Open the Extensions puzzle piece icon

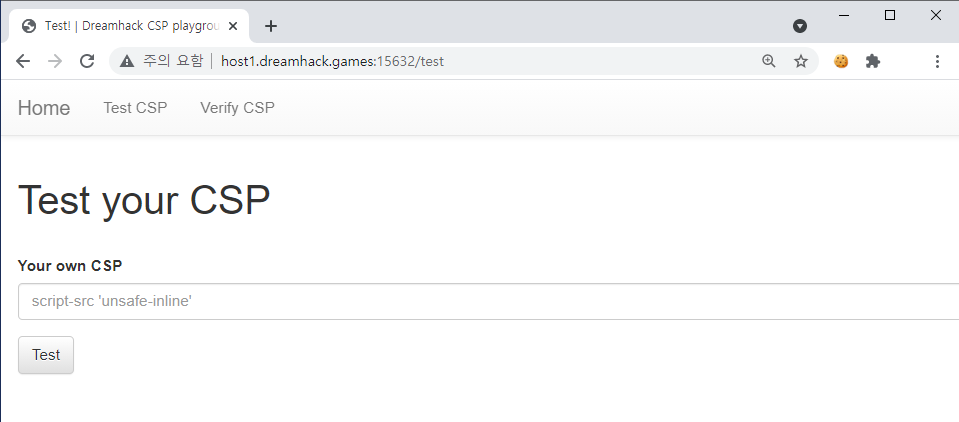tap(873, 61)
